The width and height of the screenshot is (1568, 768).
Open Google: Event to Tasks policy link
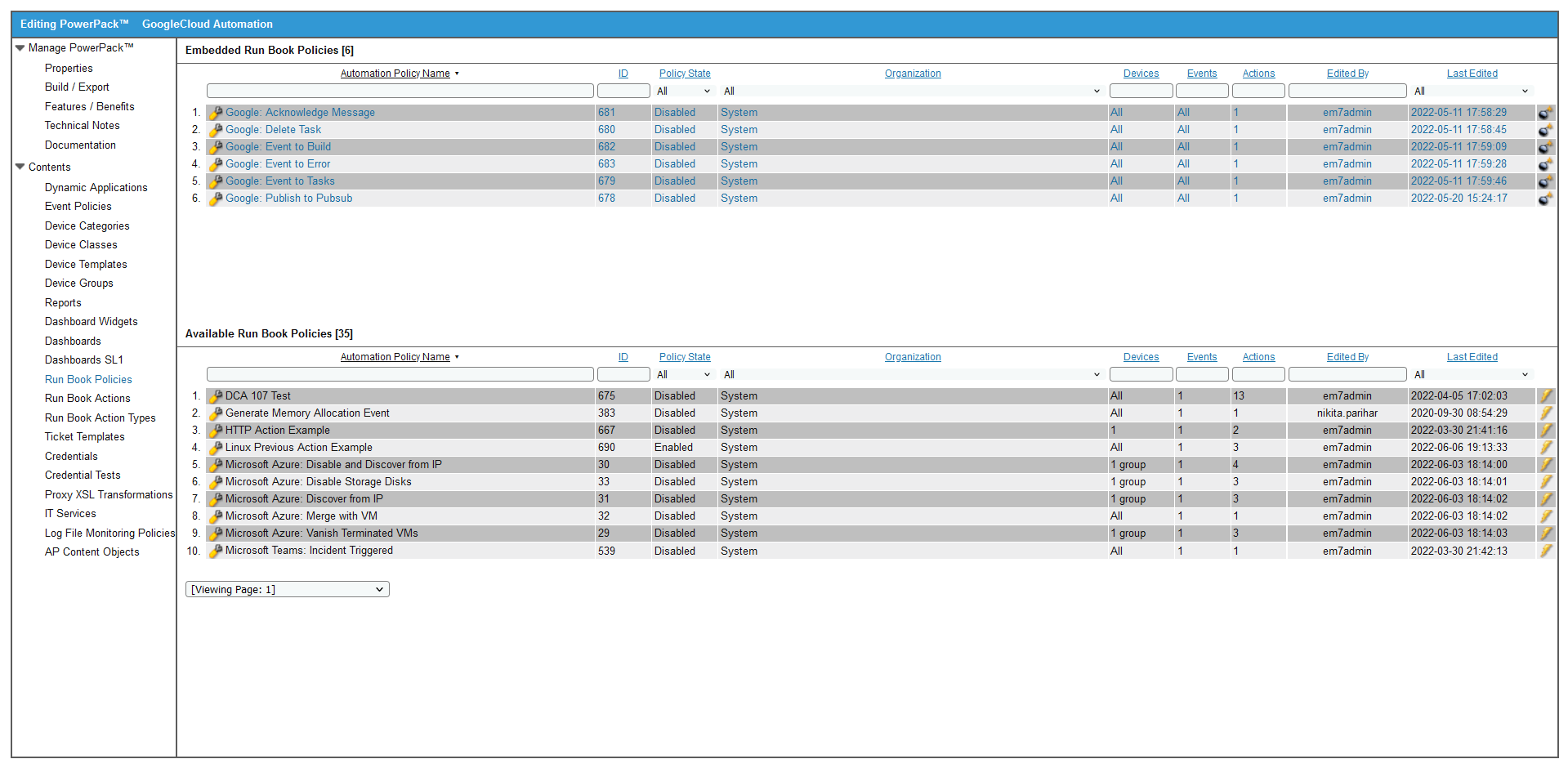click(280, 181)
